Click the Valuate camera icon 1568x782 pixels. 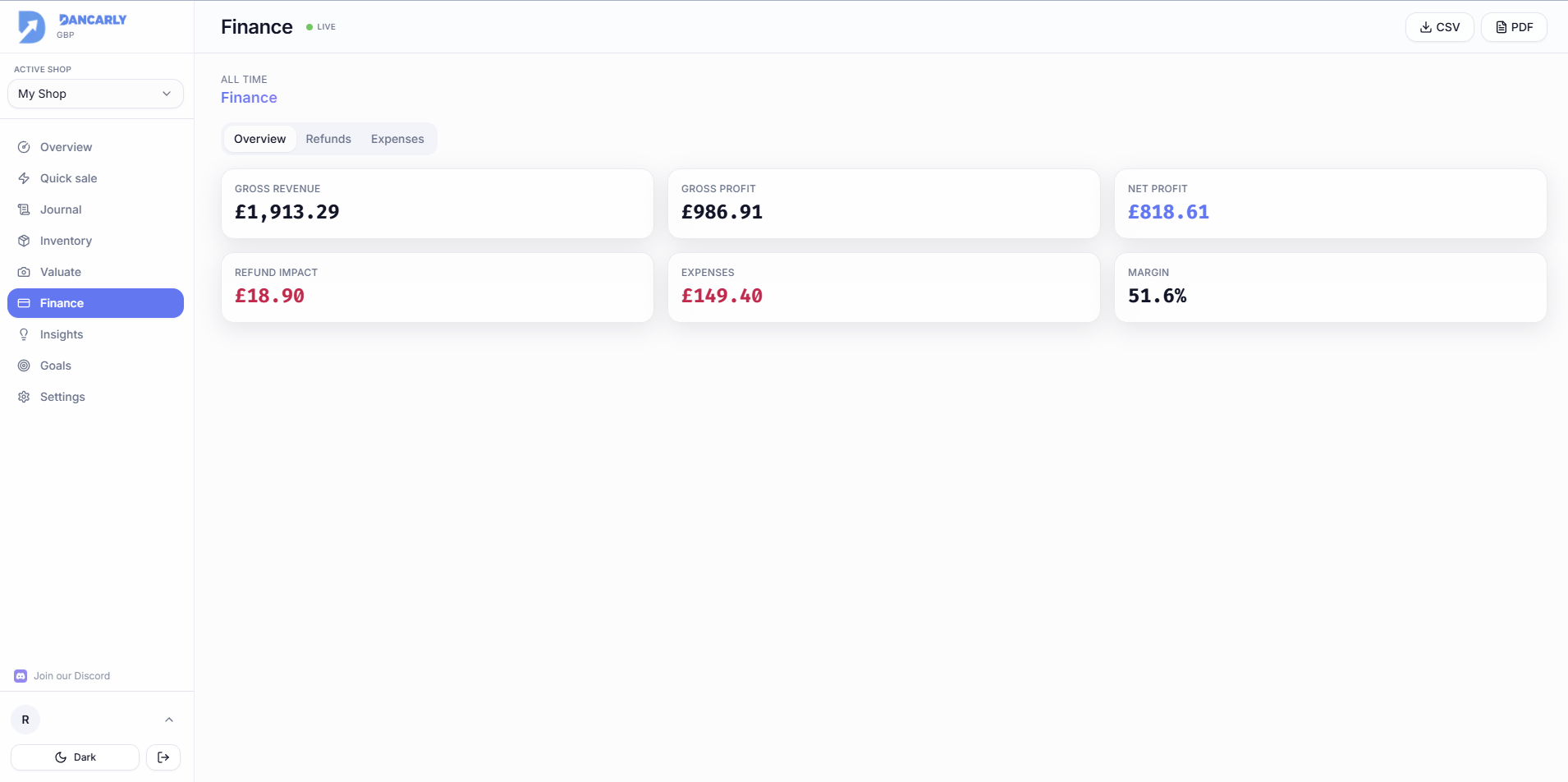click(x=24, y=272)
